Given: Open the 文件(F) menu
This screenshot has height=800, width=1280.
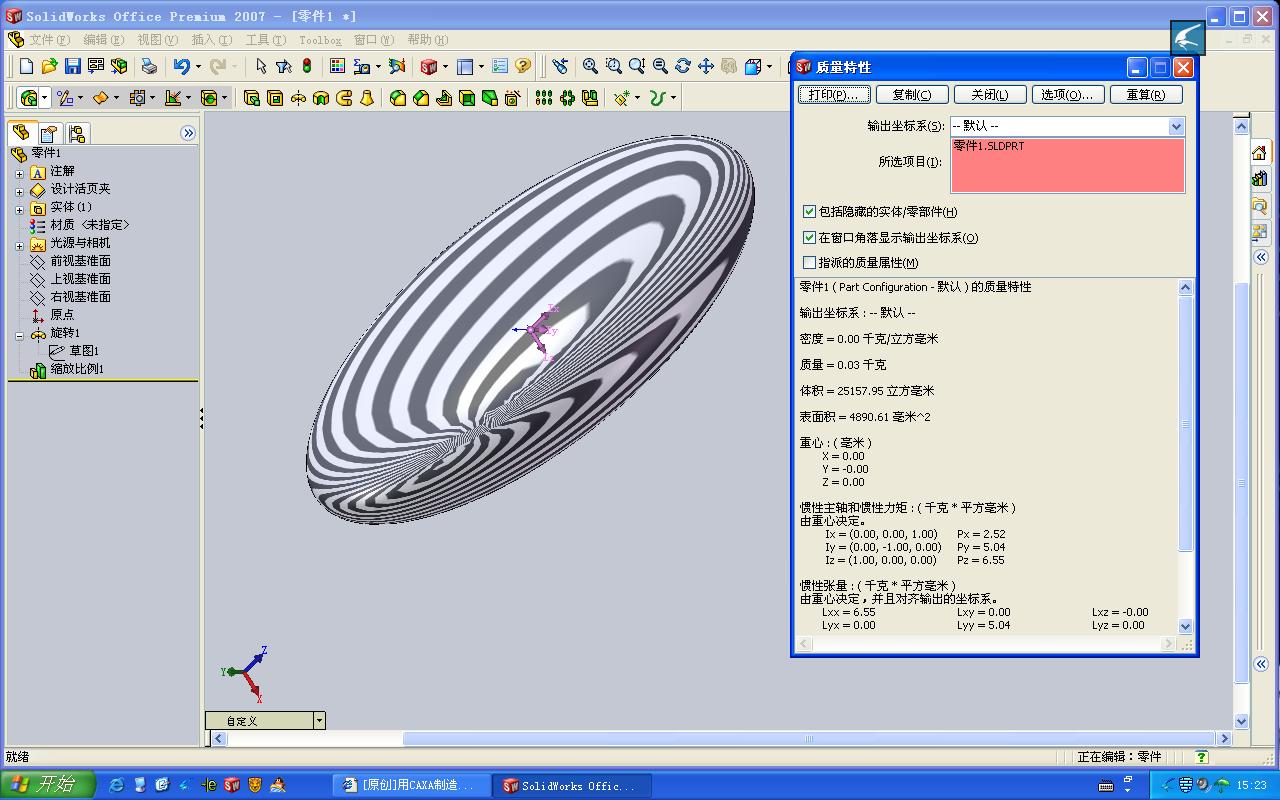Looking at the screenshot, I should pos(49,40).
